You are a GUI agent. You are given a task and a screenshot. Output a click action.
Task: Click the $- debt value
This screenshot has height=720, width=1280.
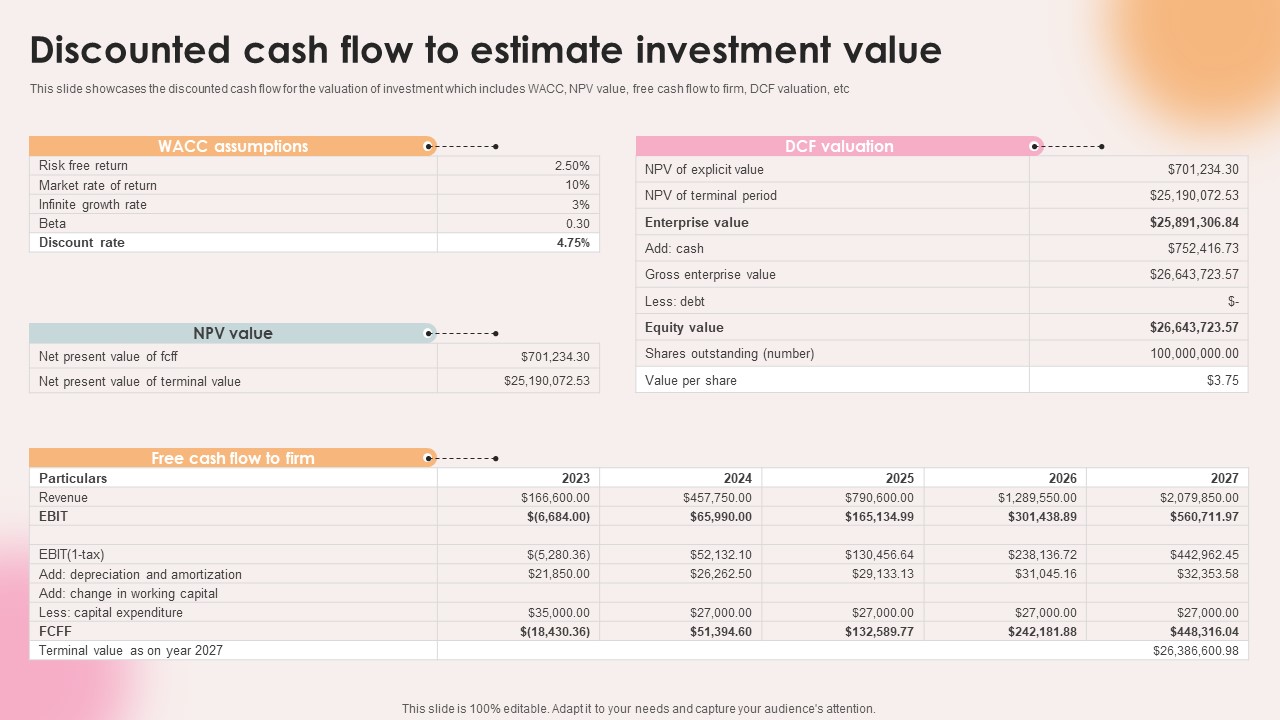point(1233,301)
